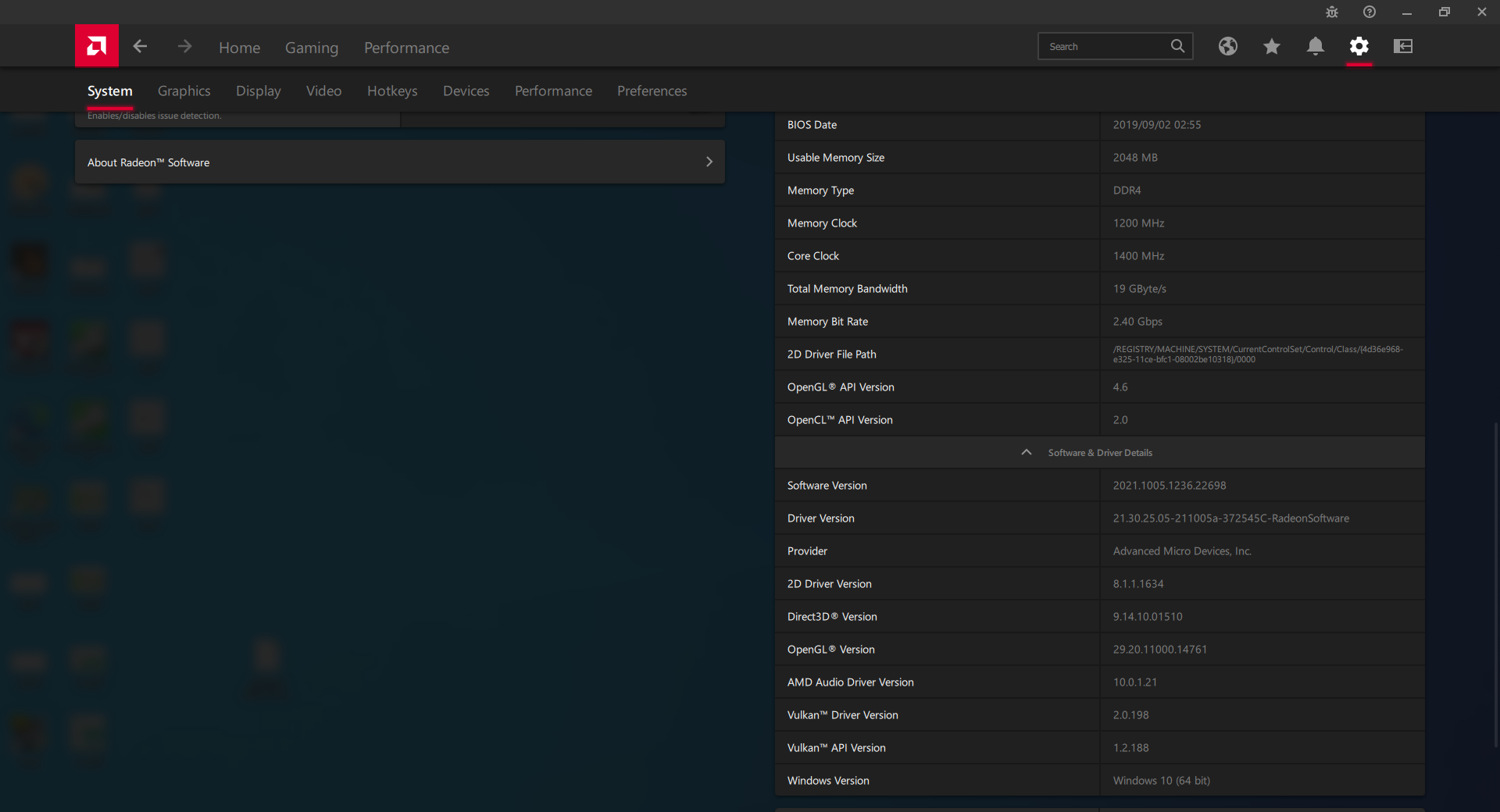The width and height of the screenshot is (1500, 812).
Task: Click the OpenGL Version value 29.20.11000.14761
Action: [x=1160, y=650]
